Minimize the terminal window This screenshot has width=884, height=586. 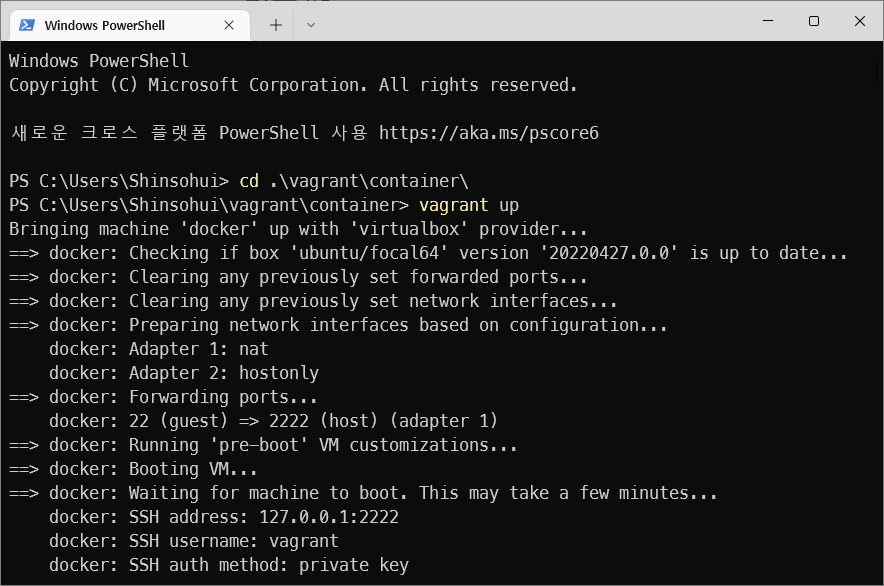point(767,21)
